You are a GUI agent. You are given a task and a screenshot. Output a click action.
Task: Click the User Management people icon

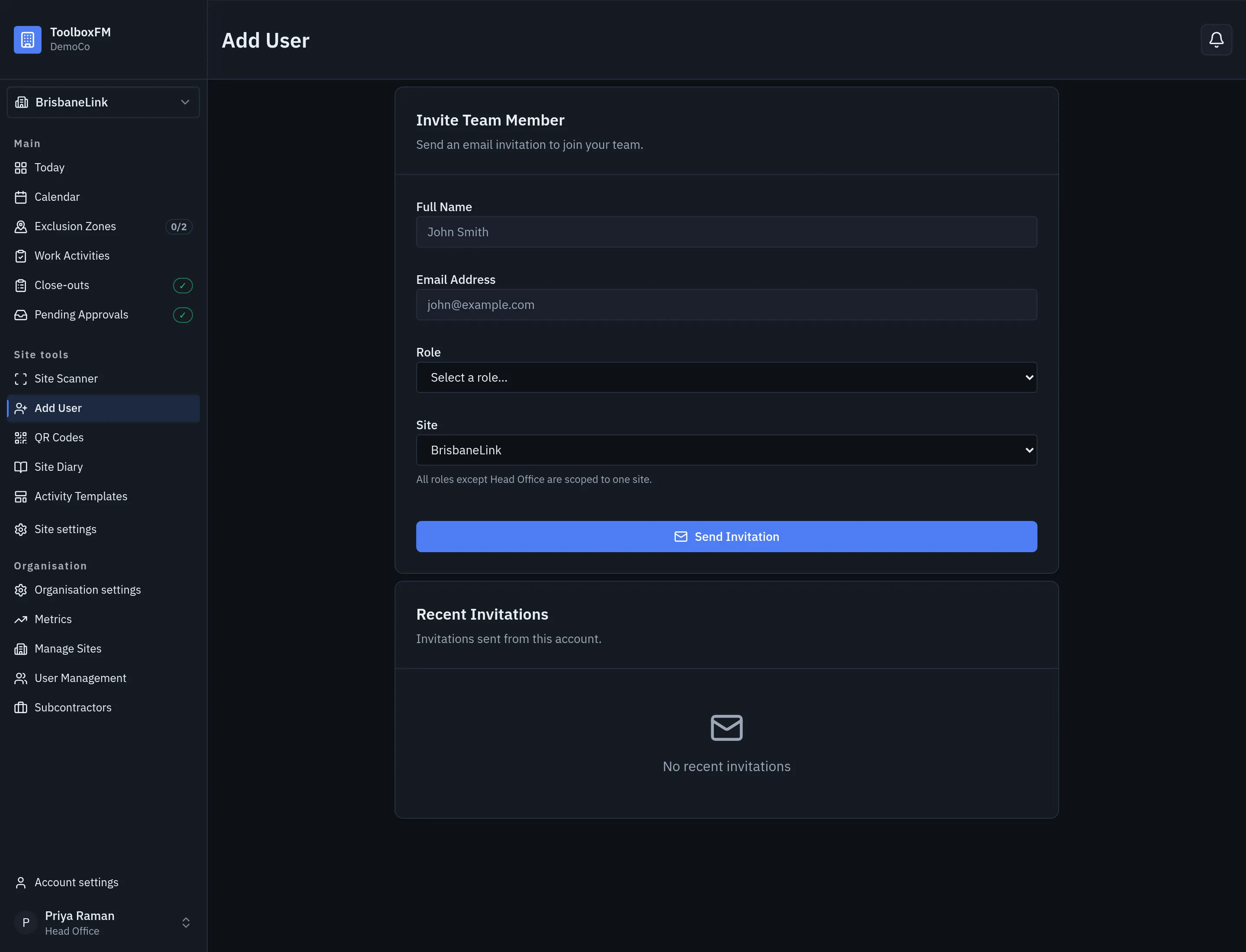(21, 679)
